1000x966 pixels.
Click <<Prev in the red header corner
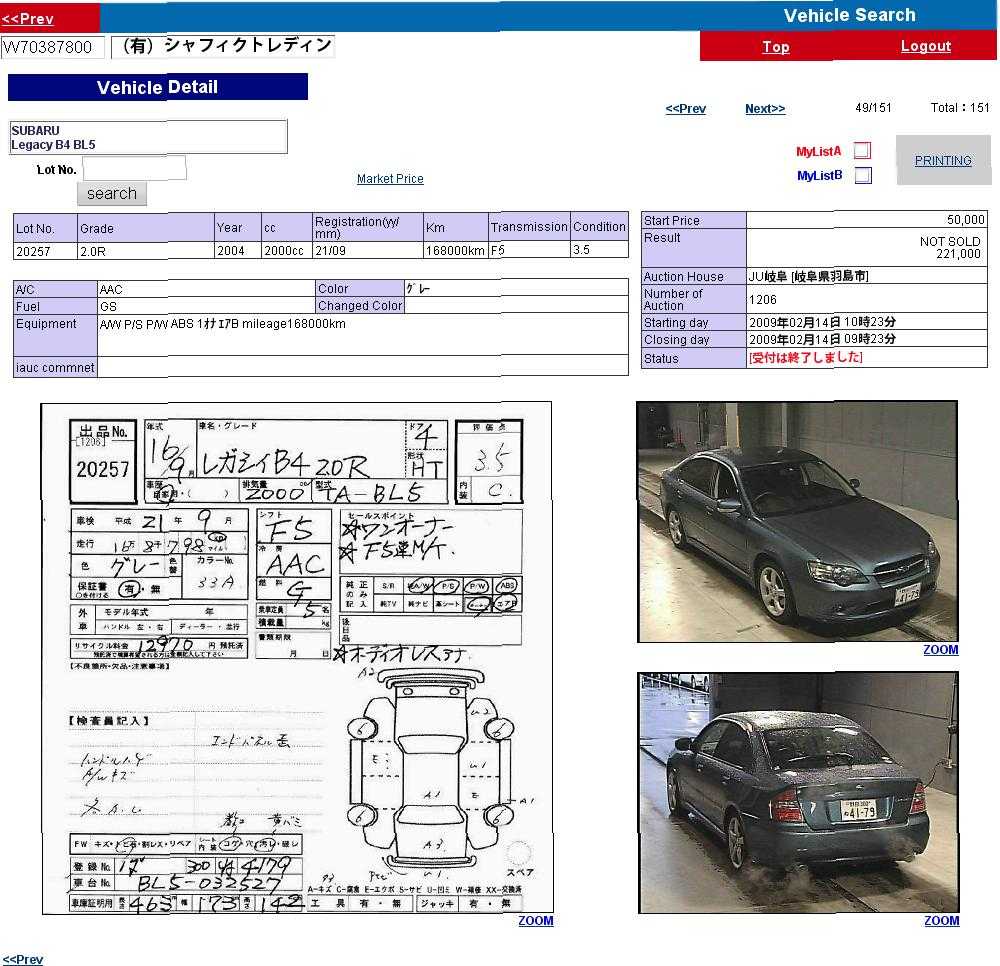click(27, 19)
